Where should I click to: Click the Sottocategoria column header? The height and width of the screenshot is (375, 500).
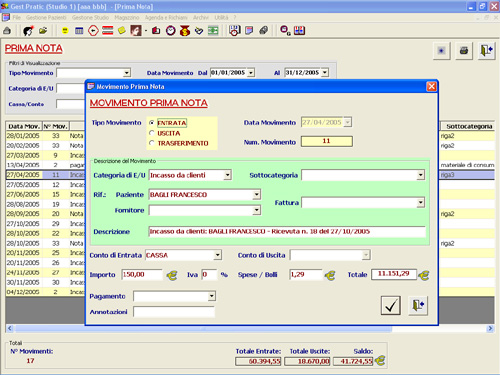[x=469, y=126]
